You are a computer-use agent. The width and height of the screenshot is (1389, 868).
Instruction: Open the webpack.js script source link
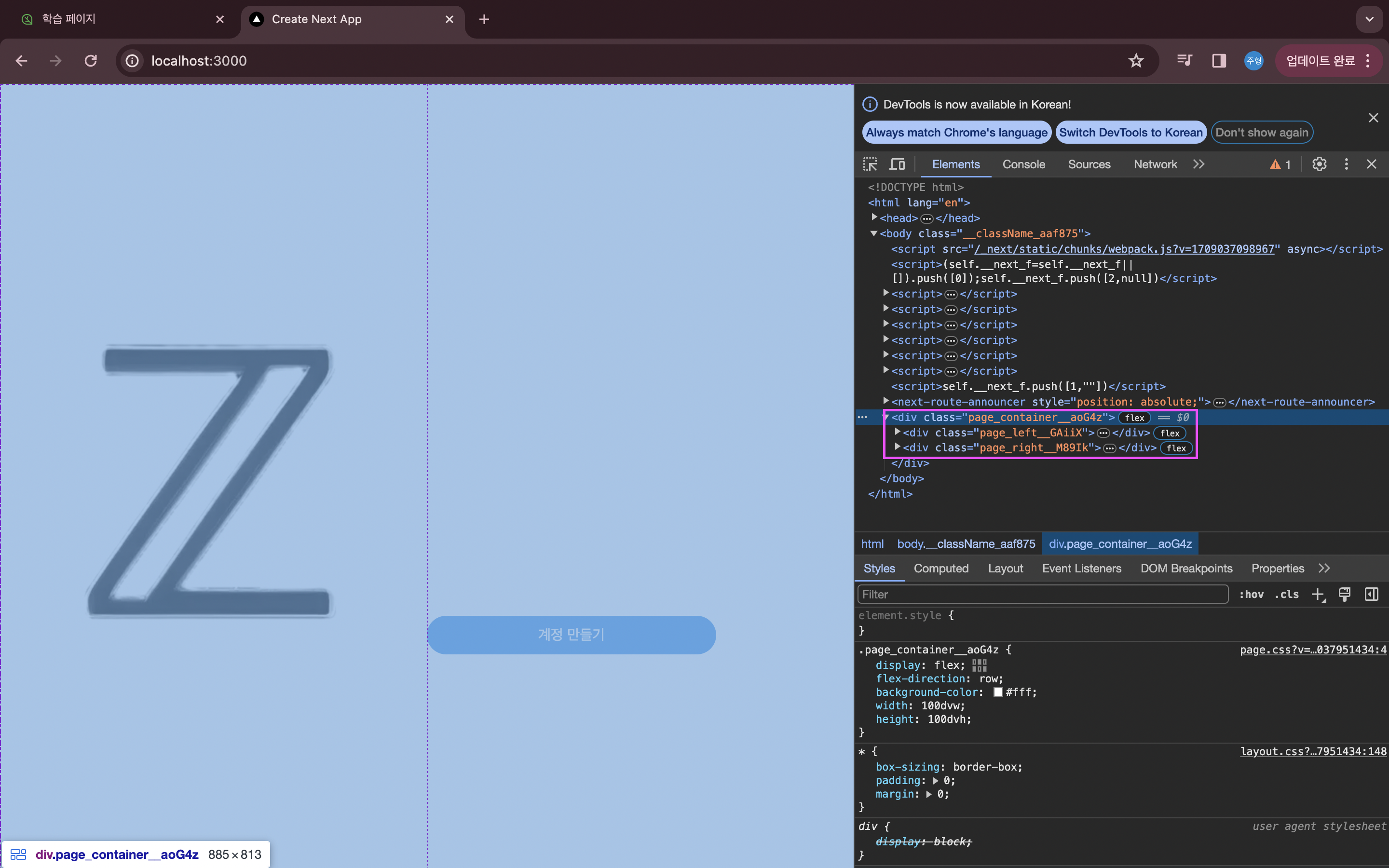[x=1124, y=249]
